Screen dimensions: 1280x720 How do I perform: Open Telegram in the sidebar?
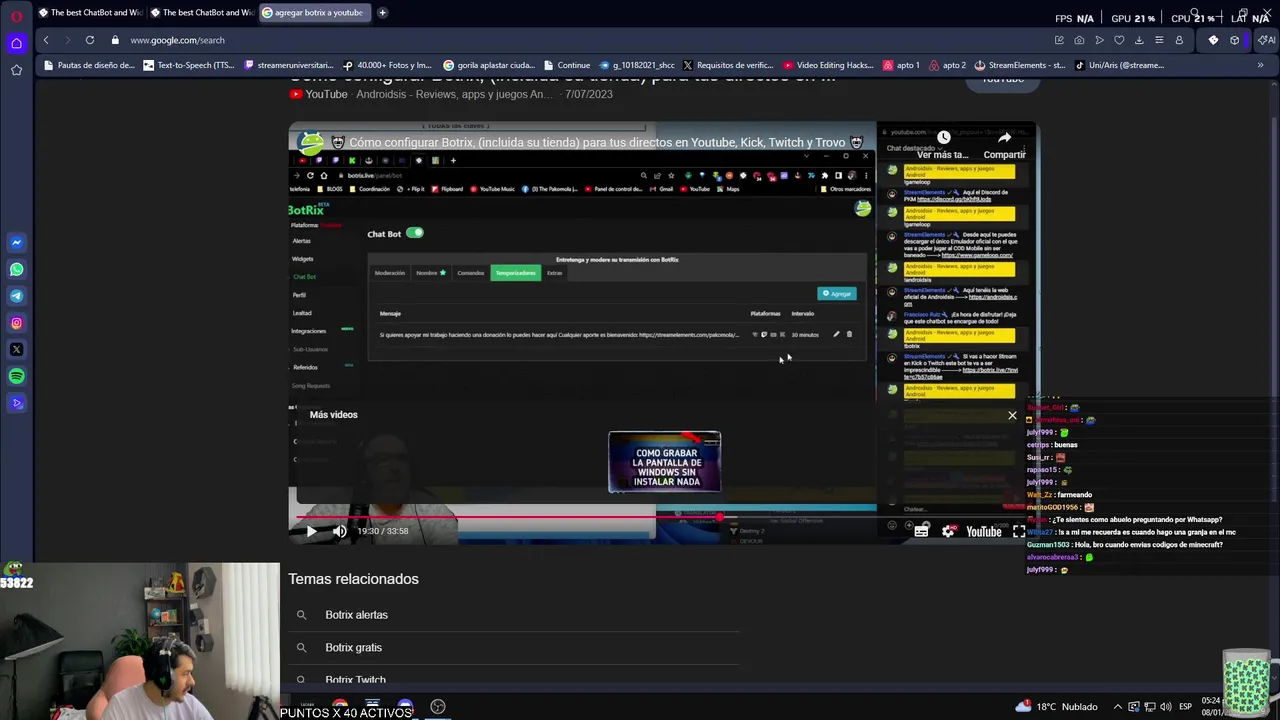coord(16,296)
